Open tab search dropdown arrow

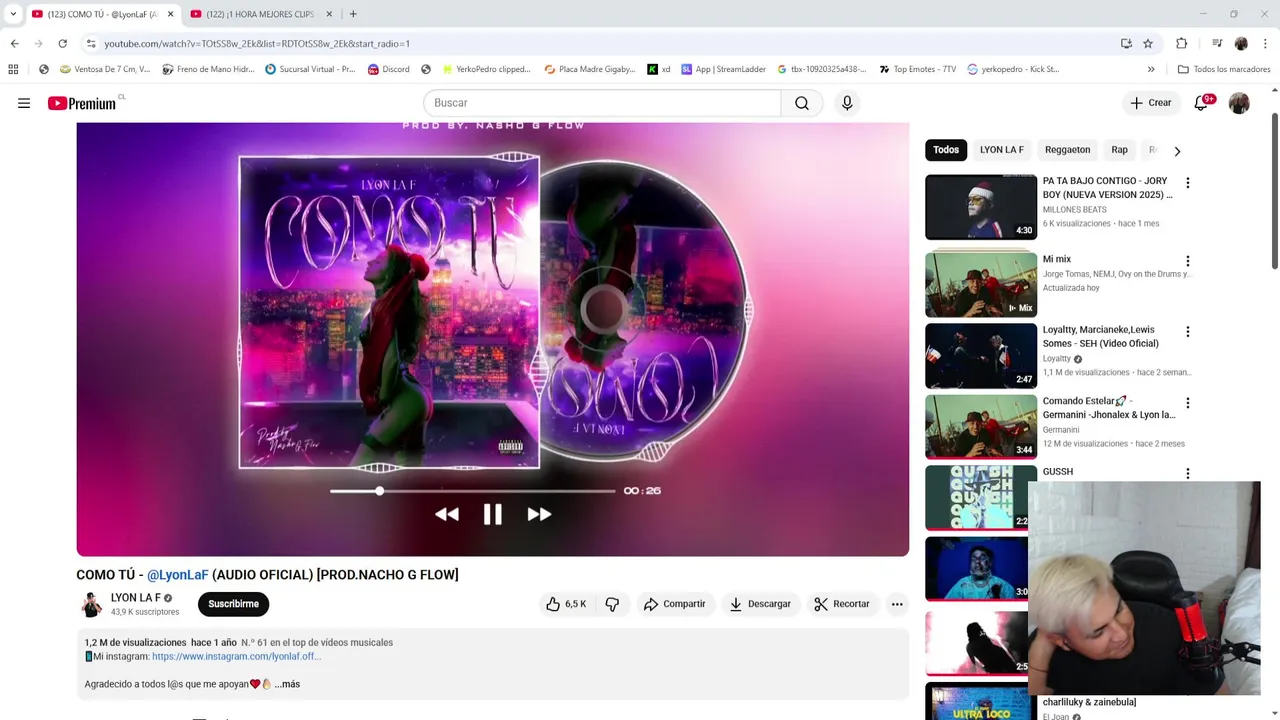13,14
